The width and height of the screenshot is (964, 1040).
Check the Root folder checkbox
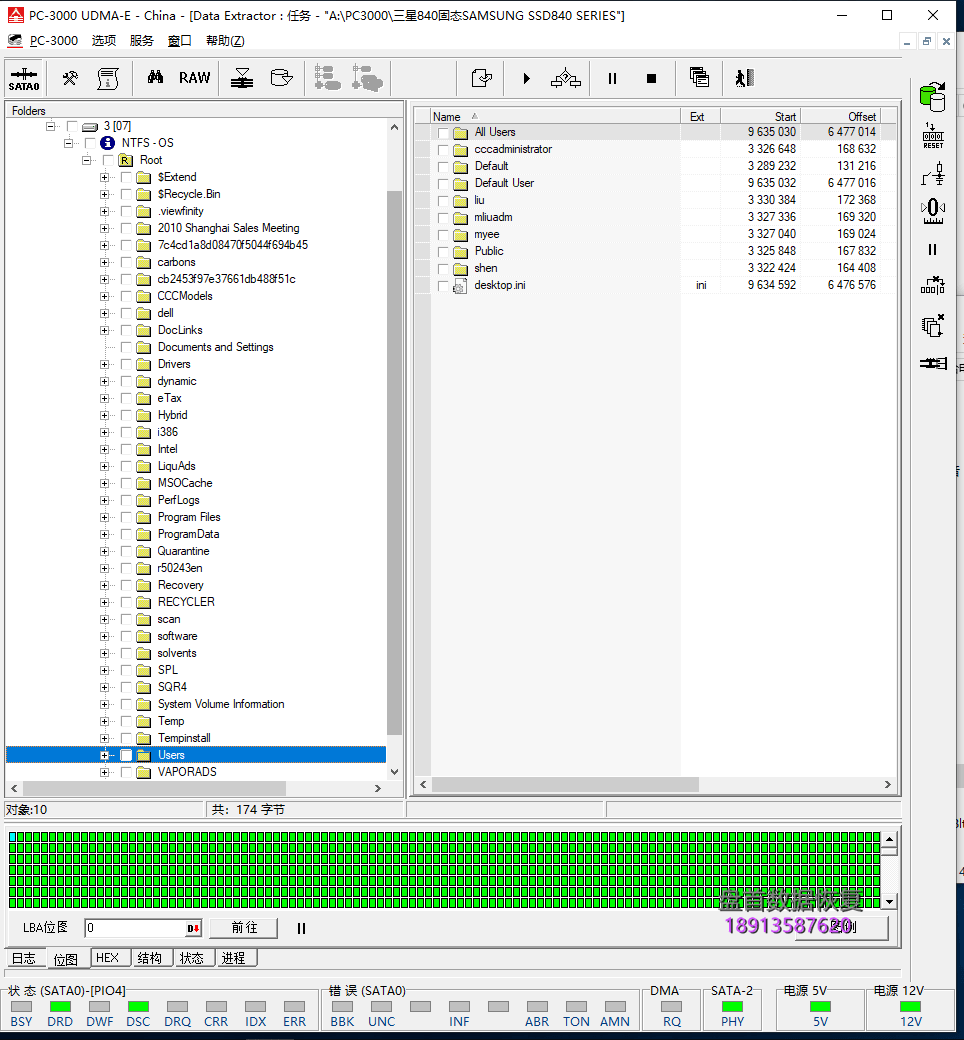(x=108, y=161)
